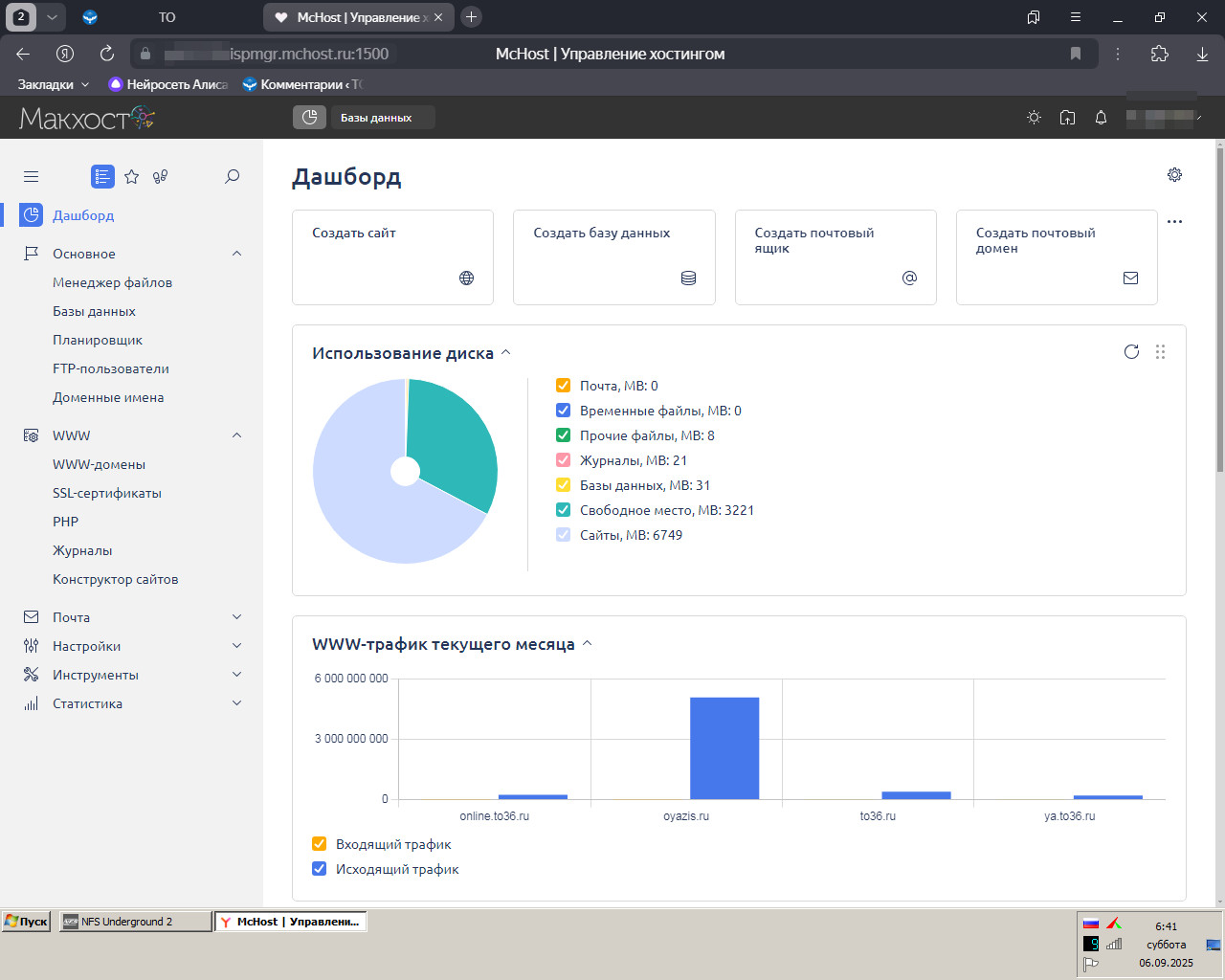This screenshot has width=1225, height=980.
Task: Click the Пуск start button
Action: 27,922
